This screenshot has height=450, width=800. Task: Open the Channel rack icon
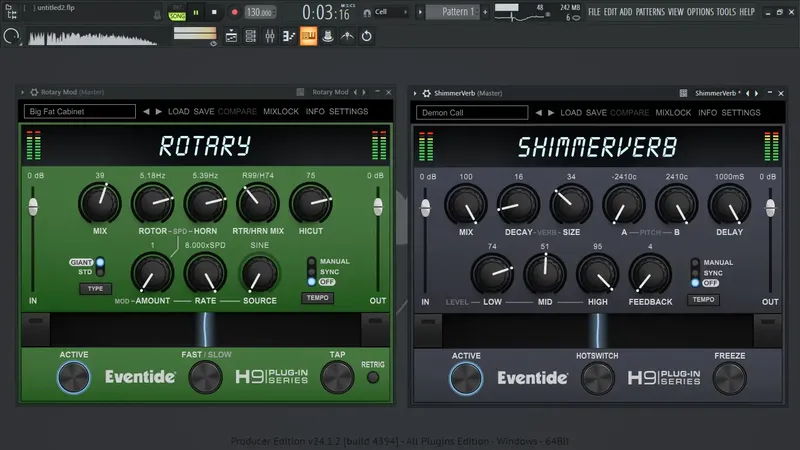point(251,36)
